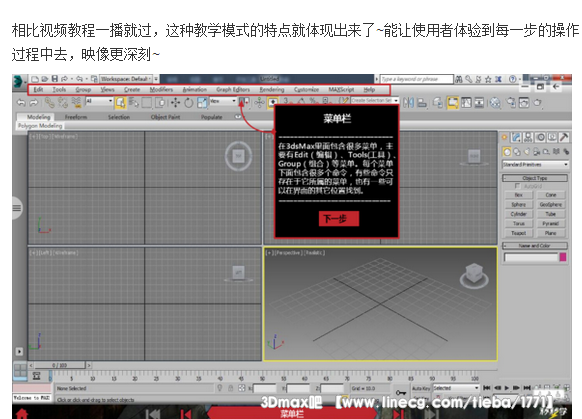Viewport: 582px width, 419px height.
Task: Activate the Select and Scale tool
Action: coord(202,102)
